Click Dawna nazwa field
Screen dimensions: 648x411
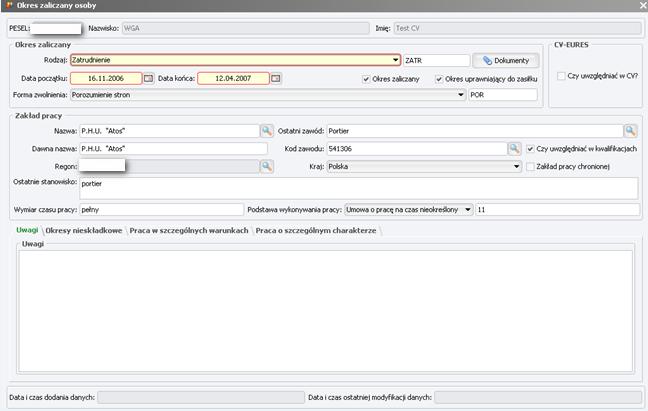pos(173,149)
